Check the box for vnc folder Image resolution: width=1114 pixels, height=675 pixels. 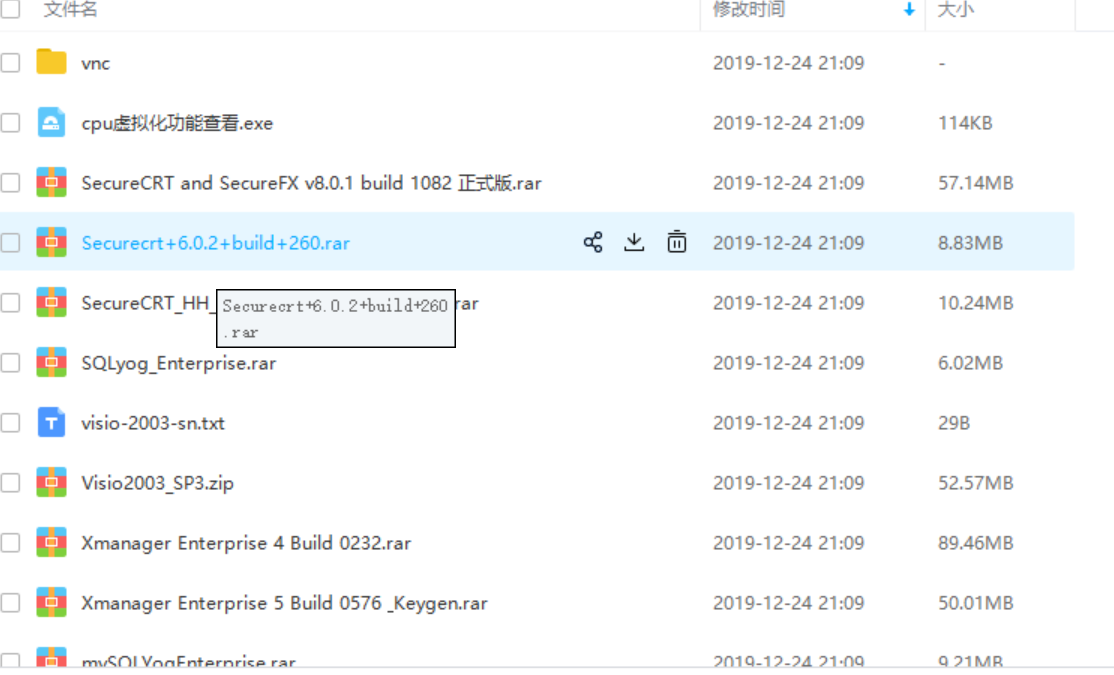pyautogui.click(x=10, y=63)
